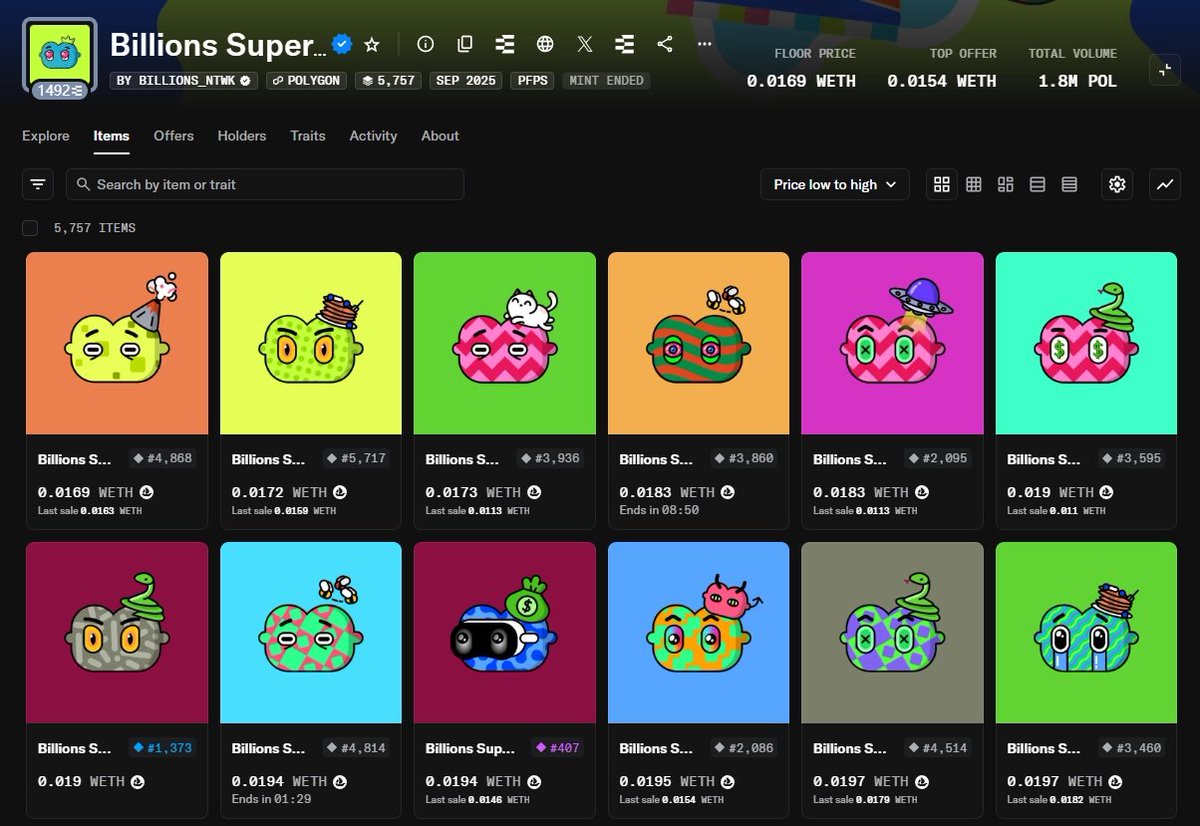Open the Price low to high sort dropdown
The width and height of the screenshot is (1200, 826).
835,184
